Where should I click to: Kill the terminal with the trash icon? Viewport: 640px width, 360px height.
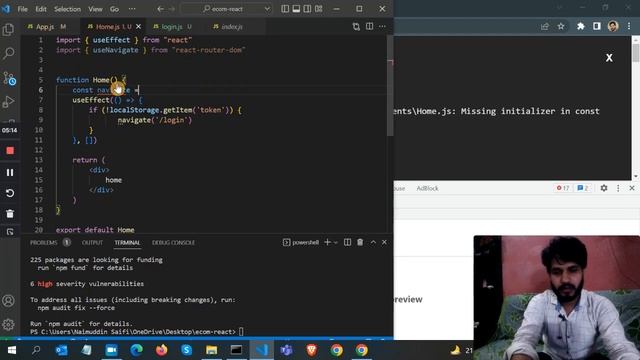[x=360, y=242]
